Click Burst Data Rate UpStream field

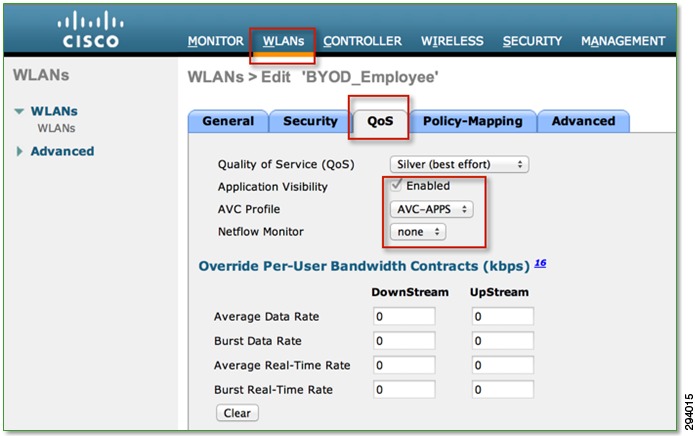click(x=503, y=341)
